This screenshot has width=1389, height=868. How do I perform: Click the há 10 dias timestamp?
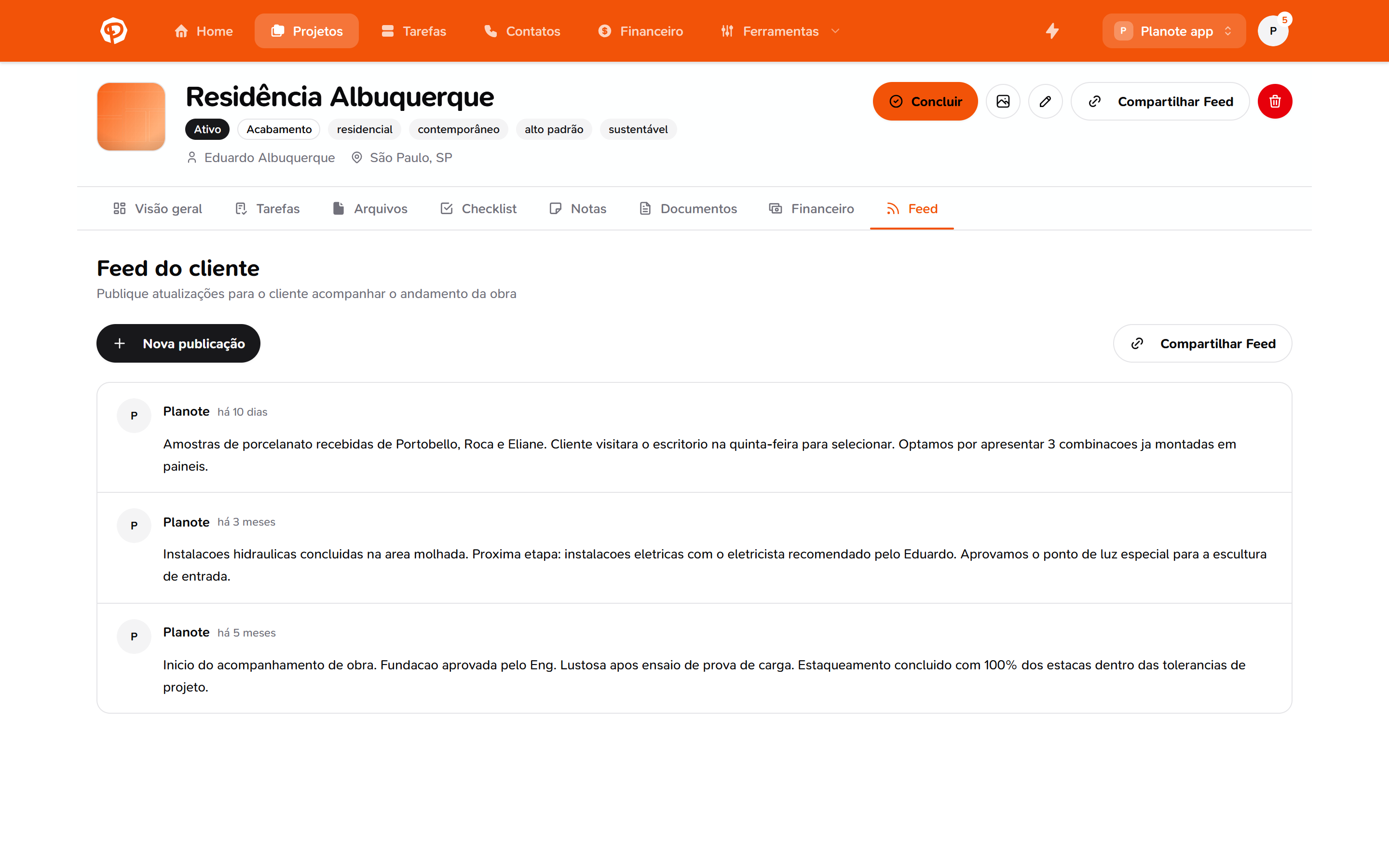click(242, 412)
